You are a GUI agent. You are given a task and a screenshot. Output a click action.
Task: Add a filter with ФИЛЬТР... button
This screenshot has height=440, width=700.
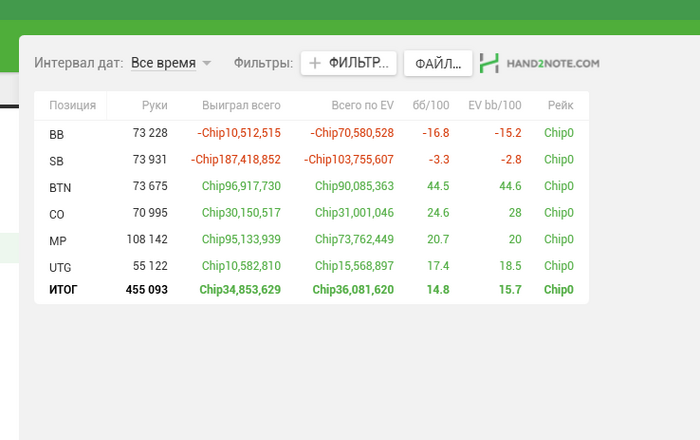coord(349,63)
